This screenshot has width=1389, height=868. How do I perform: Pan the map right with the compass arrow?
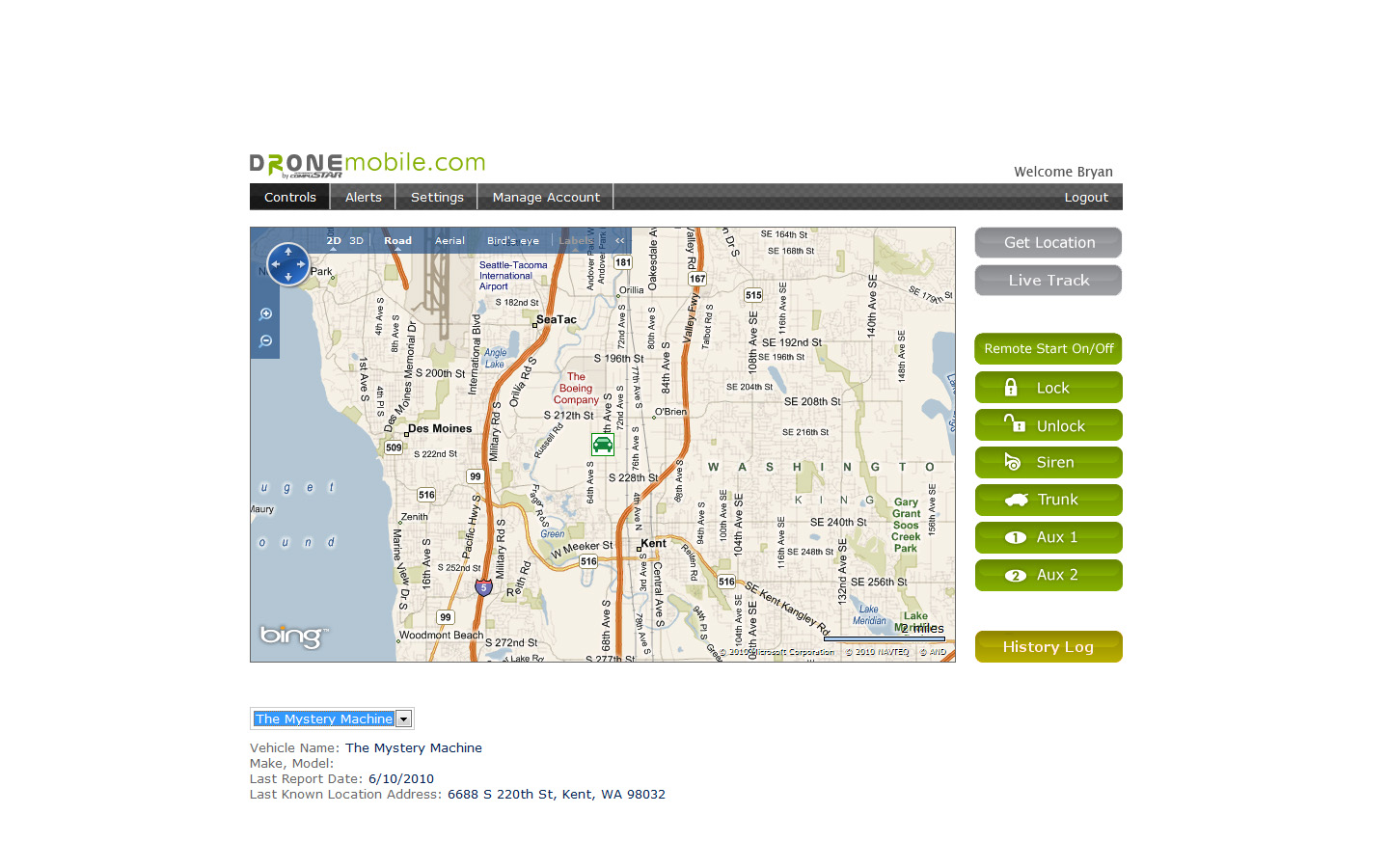click(301, 264)
